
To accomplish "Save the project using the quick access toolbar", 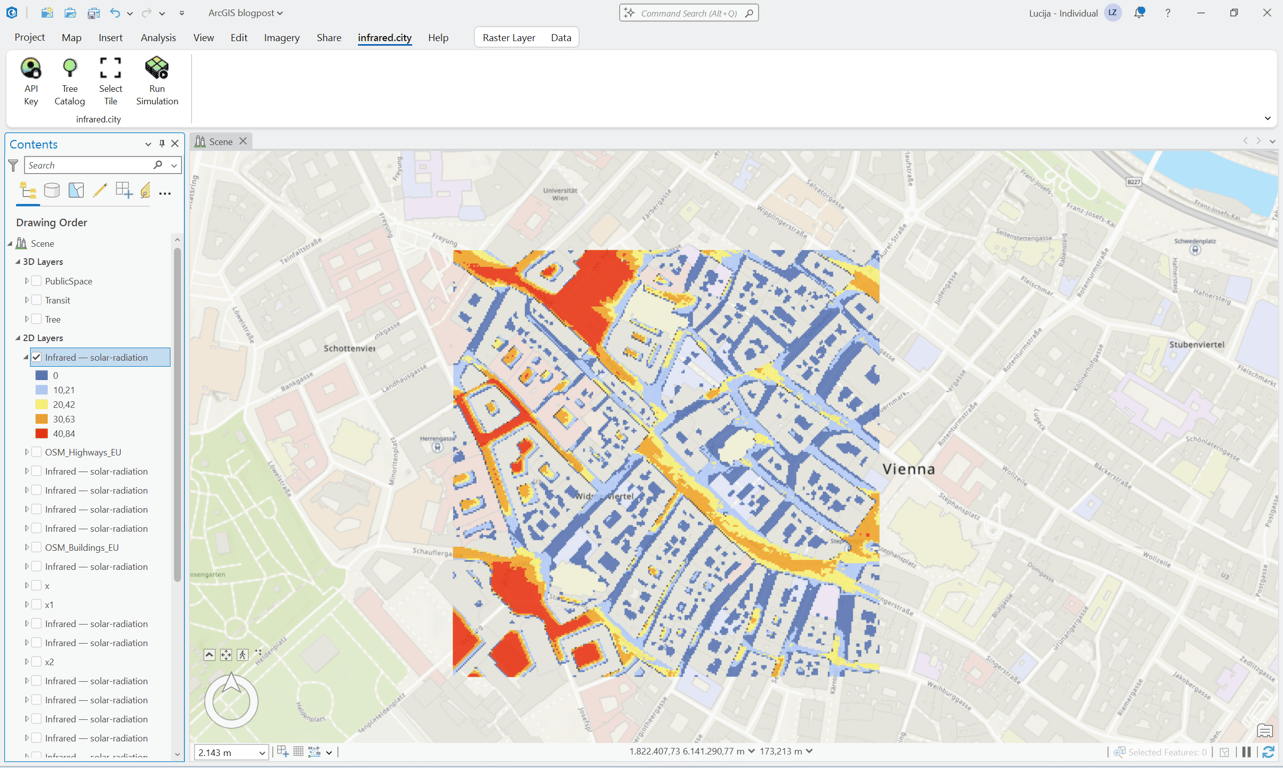I will pos(93,13).
